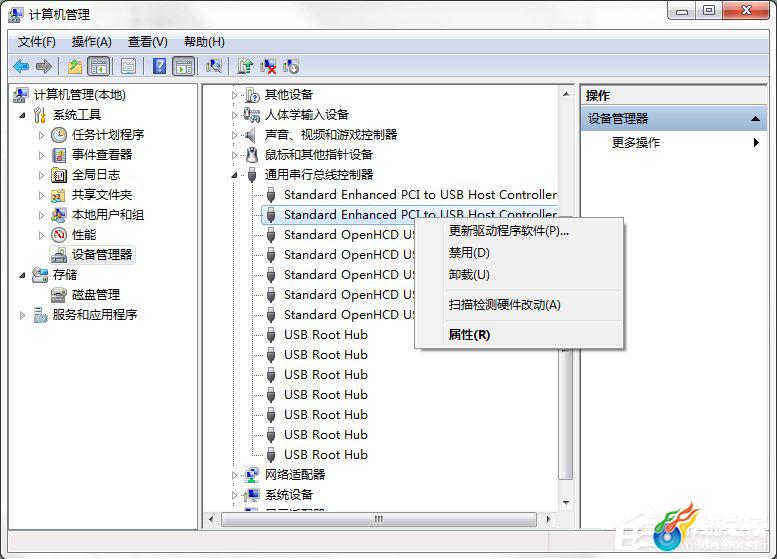This screenshot has height=559, width=777.
Task: Expand the 服务和应用程序 node arrow
Action: pyautogui.click(x=22, y=315)
